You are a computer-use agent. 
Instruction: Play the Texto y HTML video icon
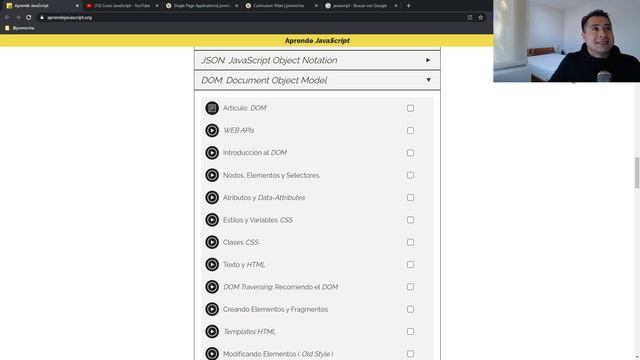(212, 264)
